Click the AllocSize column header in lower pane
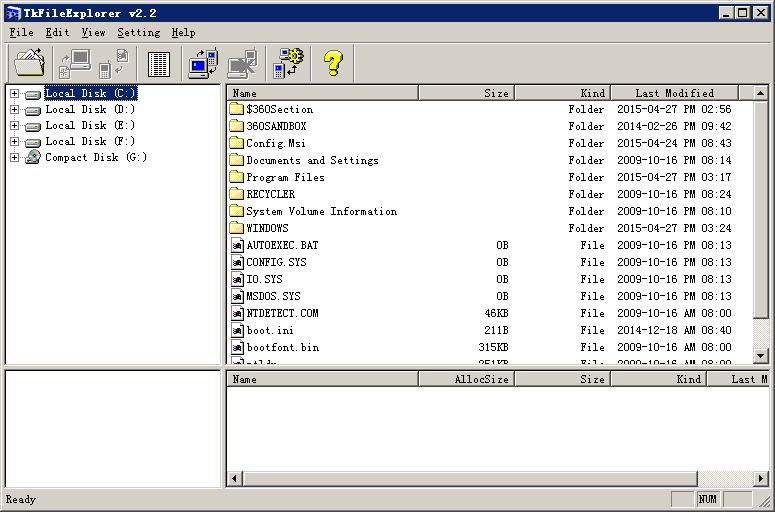Viewport: 775px width, 512px height. point(466,379)
